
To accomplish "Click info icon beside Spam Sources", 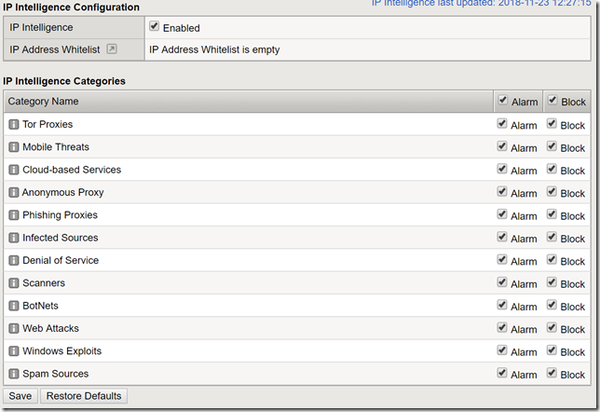I will click(x=14, y=374).
